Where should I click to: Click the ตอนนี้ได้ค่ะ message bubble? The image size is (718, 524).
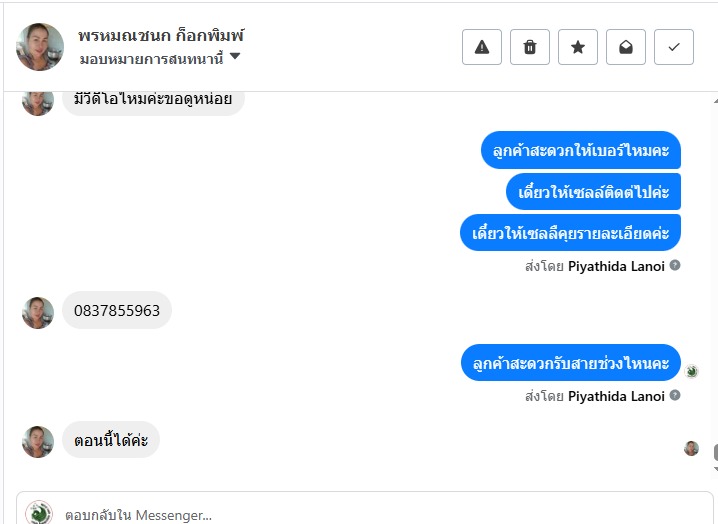(x=111, y=440)
